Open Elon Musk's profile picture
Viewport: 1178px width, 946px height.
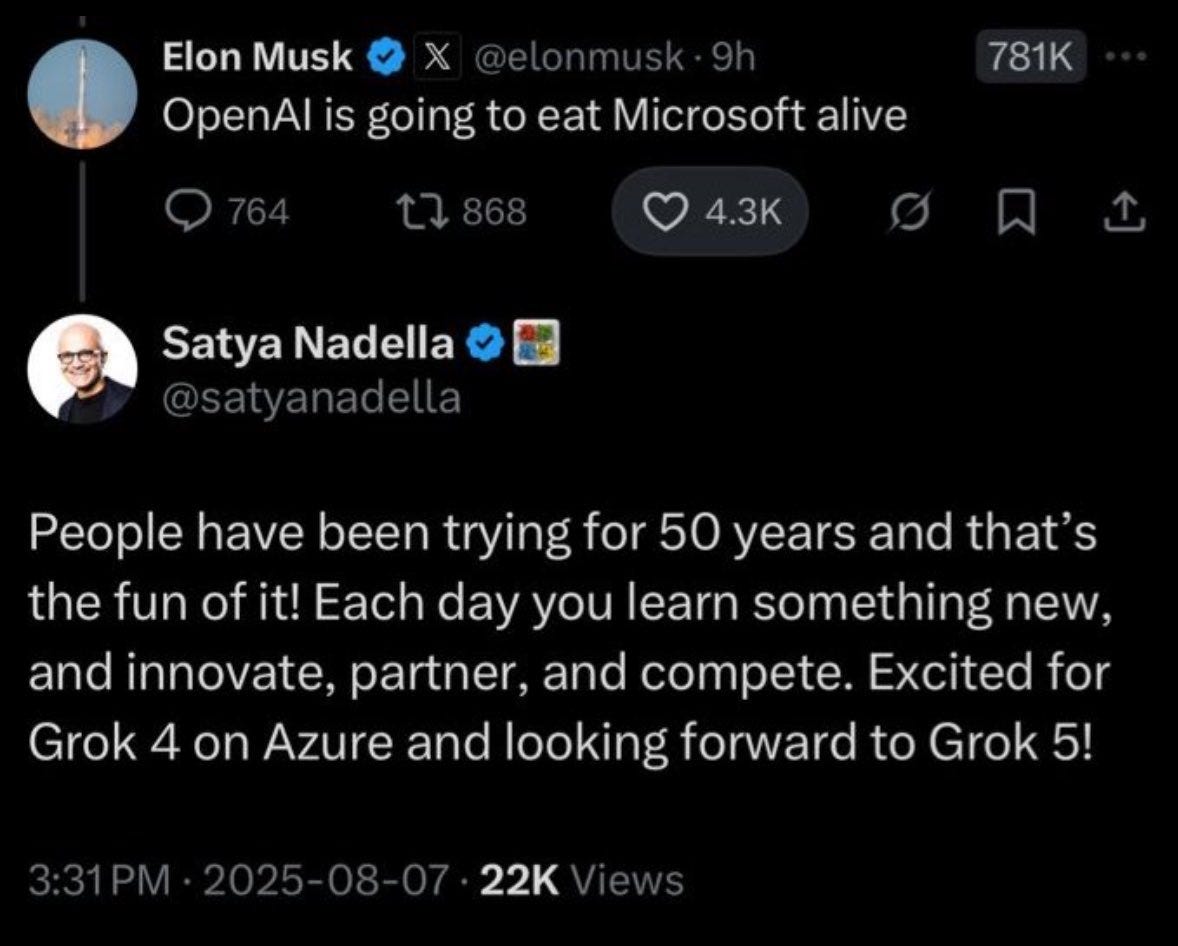pos(80,97)
